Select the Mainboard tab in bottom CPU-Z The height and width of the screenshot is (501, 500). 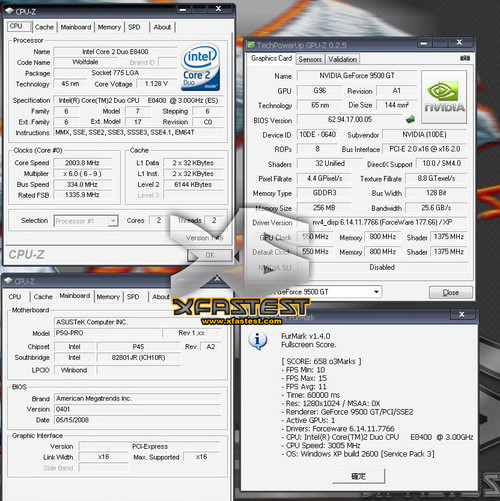pyautogui.click(x=75, y=296)
